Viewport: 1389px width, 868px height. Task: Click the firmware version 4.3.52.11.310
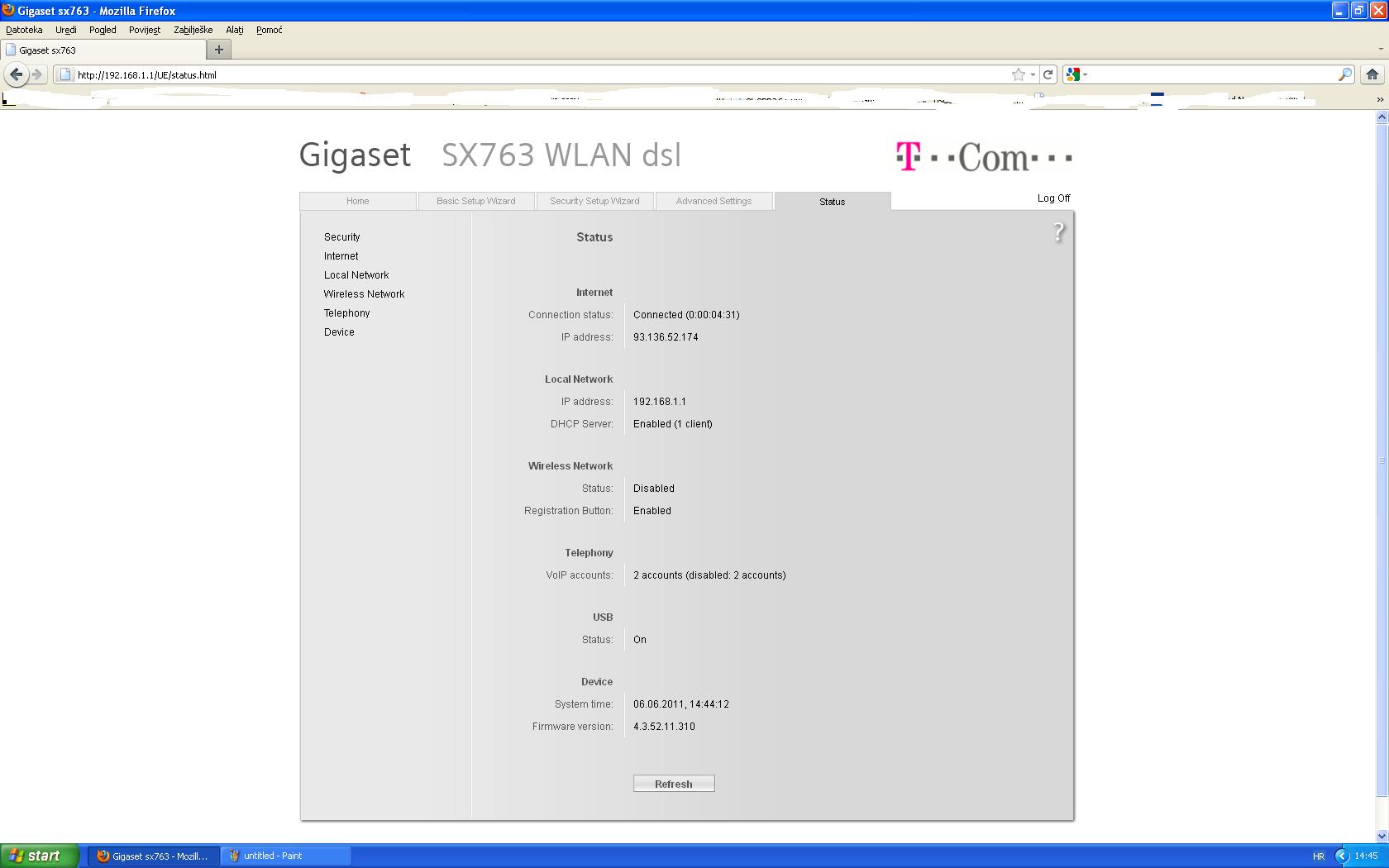[664, 727]
